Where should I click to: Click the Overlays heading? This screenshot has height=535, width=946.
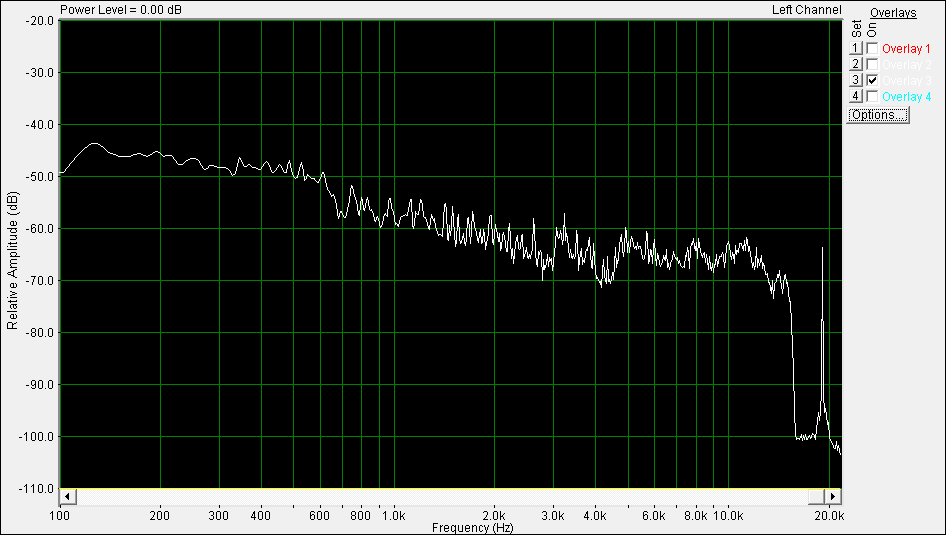[893, 13]
